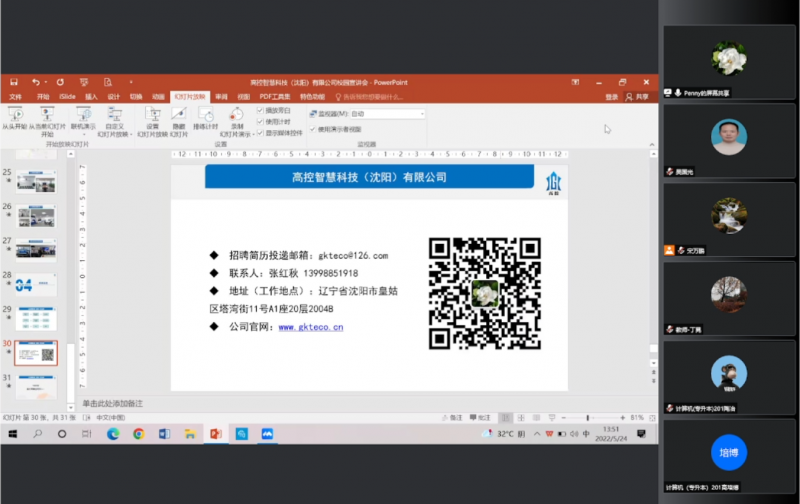The image size is (800, 504).
Task: Click the Share (共享) button
Action: click(x=636, y=97)
